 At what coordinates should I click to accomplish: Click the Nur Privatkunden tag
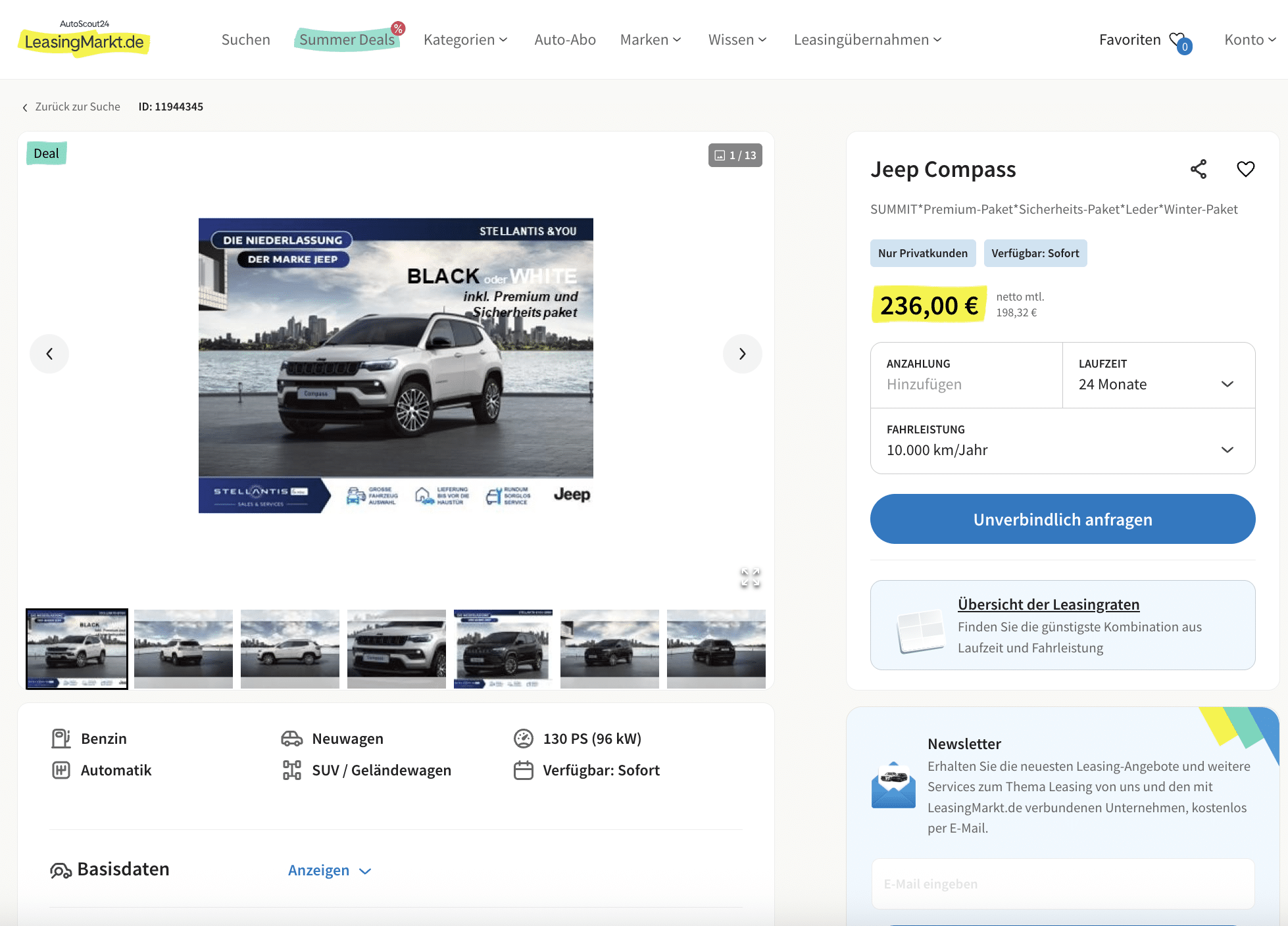click(923, 253)
